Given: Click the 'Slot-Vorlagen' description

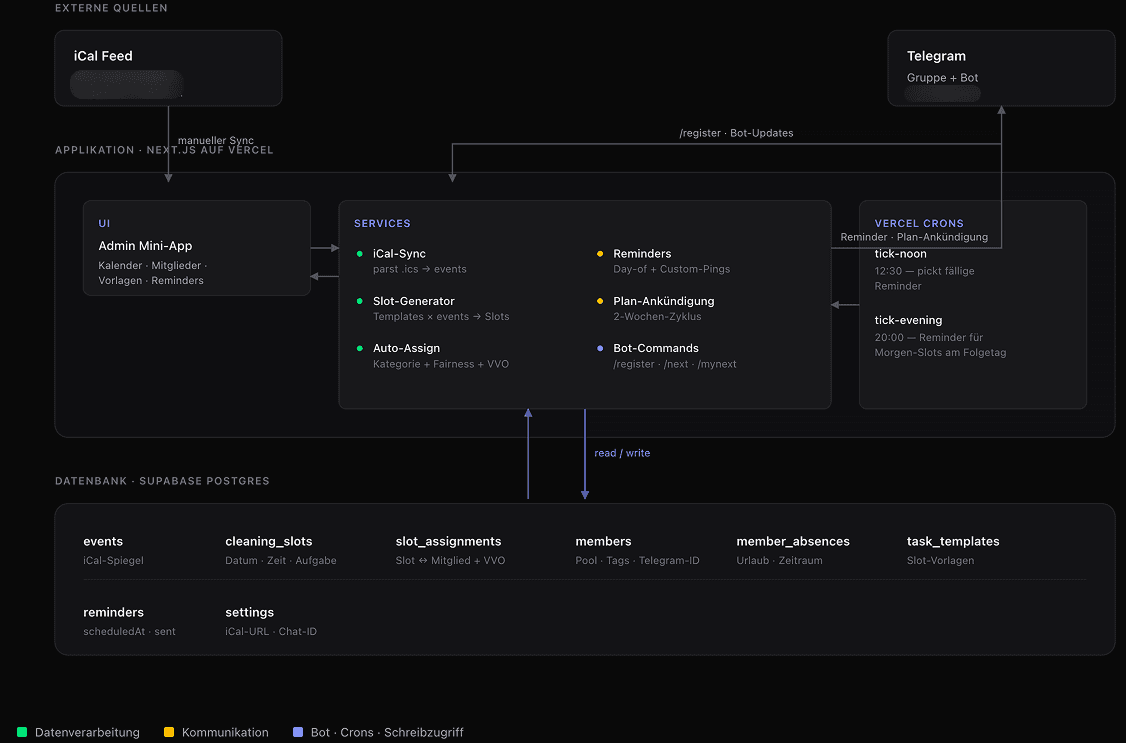Looking at the screenshot, I should pos(940,561).
